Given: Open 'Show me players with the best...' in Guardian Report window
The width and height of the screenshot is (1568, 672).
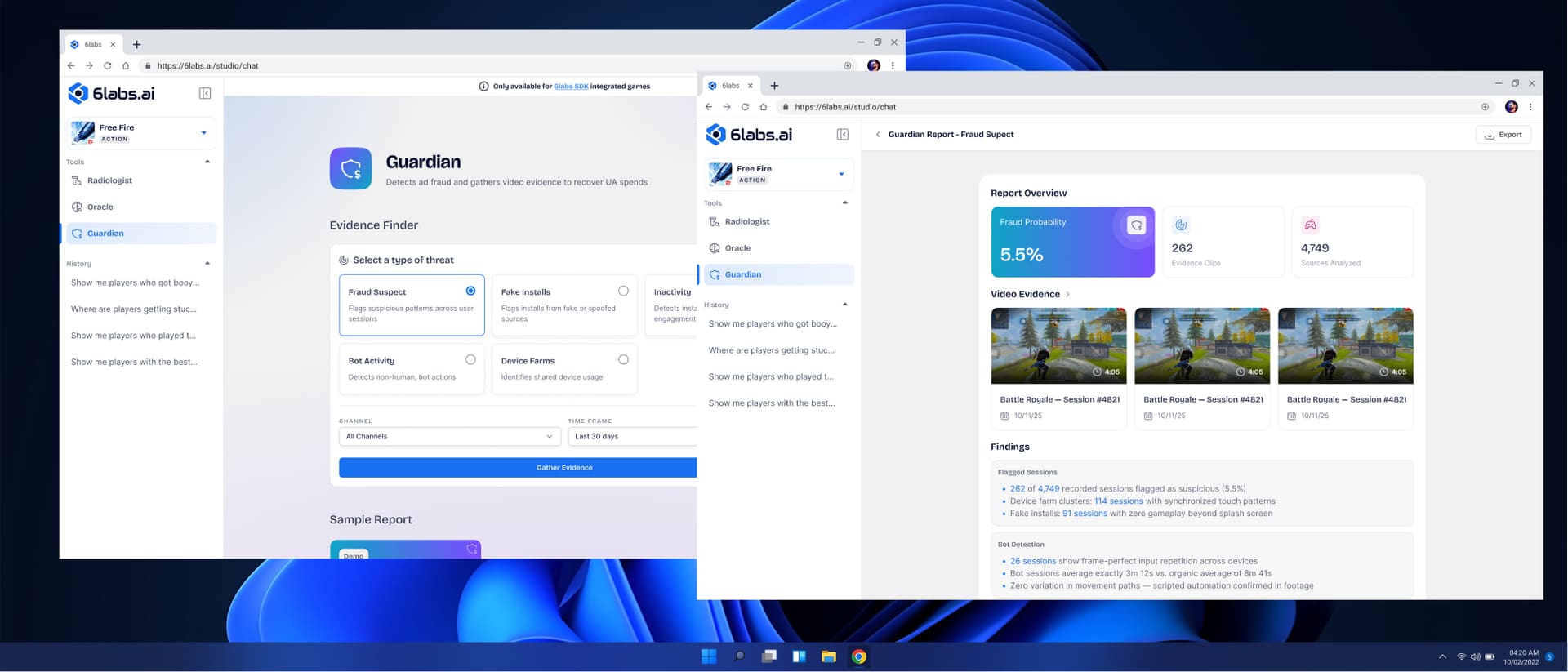Looking at the screenshot, I should tap(772, 403).
